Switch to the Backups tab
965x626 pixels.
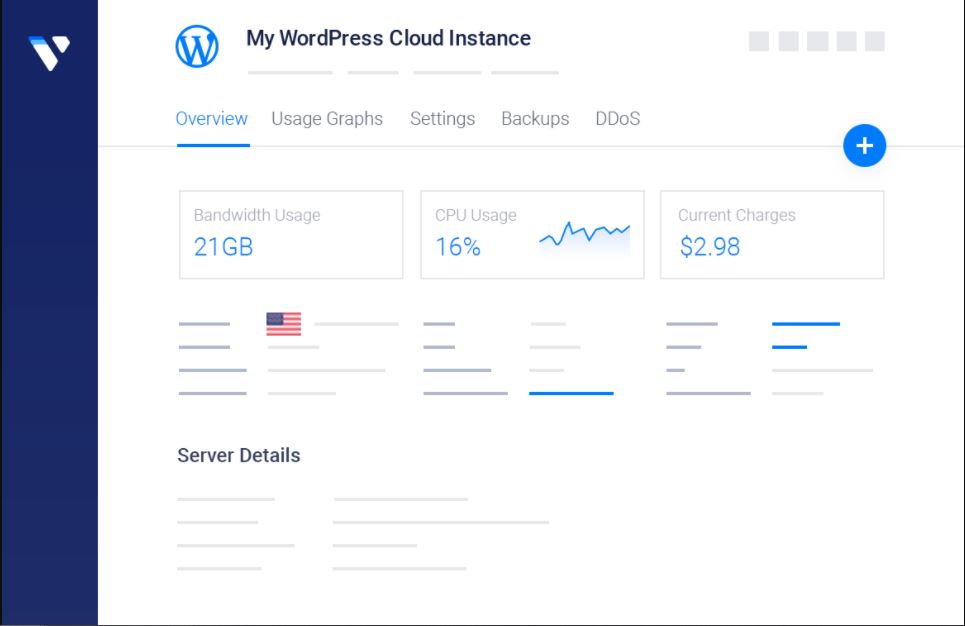click(x=534, y=118)
